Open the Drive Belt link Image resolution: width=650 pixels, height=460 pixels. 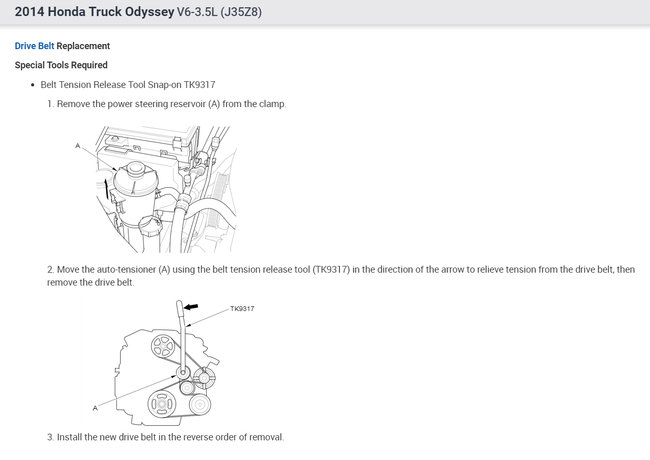click(34, 46)
